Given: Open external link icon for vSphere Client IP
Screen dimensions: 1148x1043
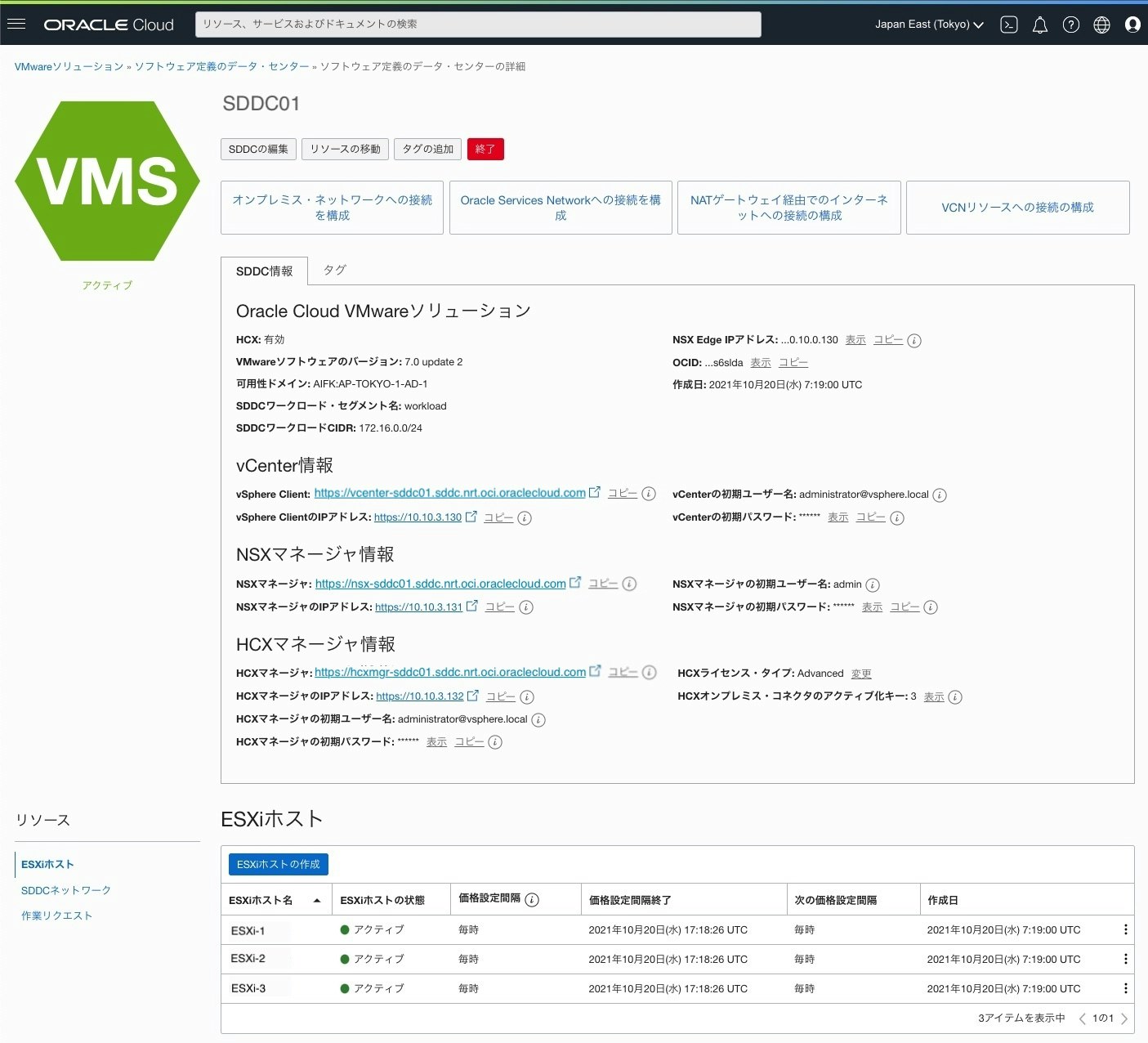Looking at the screenshot, I should tap(471, 517).
